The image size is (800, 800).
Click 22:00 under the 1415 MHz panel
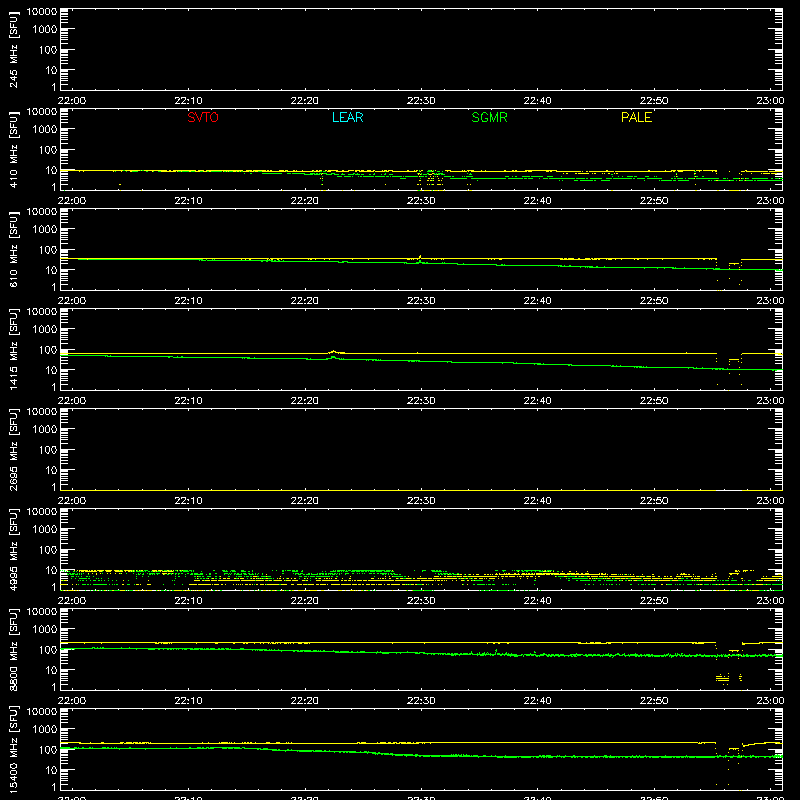(71, 401)
